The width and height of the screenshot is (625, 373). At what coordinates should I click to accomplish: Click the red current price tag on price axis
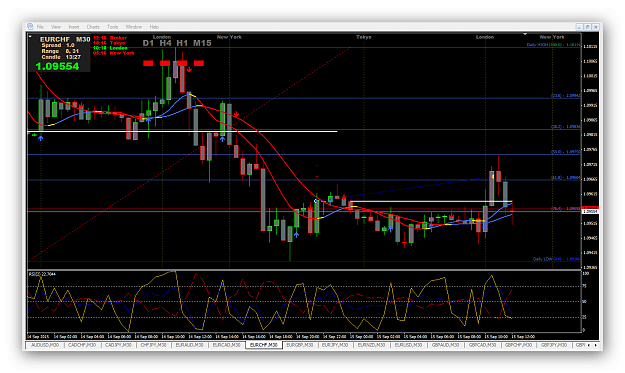590,208
